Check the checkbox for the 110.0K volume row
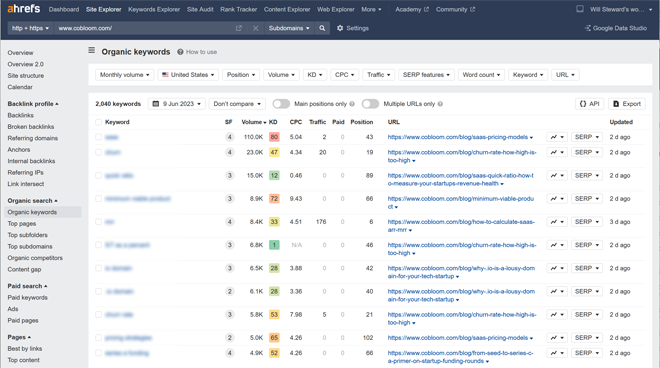Image resolution: width=660 pixels, height=368 pixels. pyautogui.click(x=98, y=137)
